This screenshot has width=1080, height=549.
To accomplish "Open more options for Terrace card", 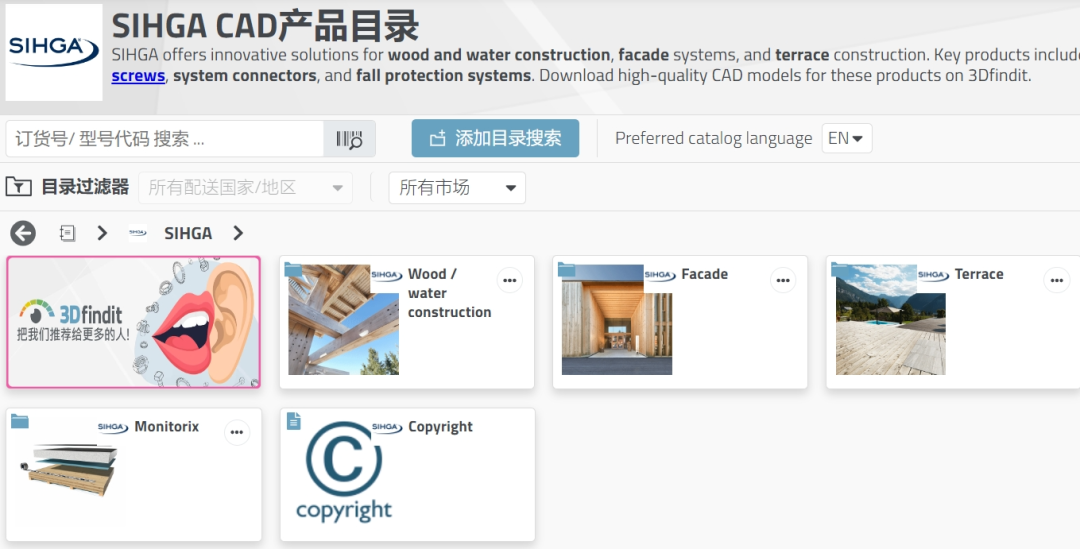I will 1057,280.
